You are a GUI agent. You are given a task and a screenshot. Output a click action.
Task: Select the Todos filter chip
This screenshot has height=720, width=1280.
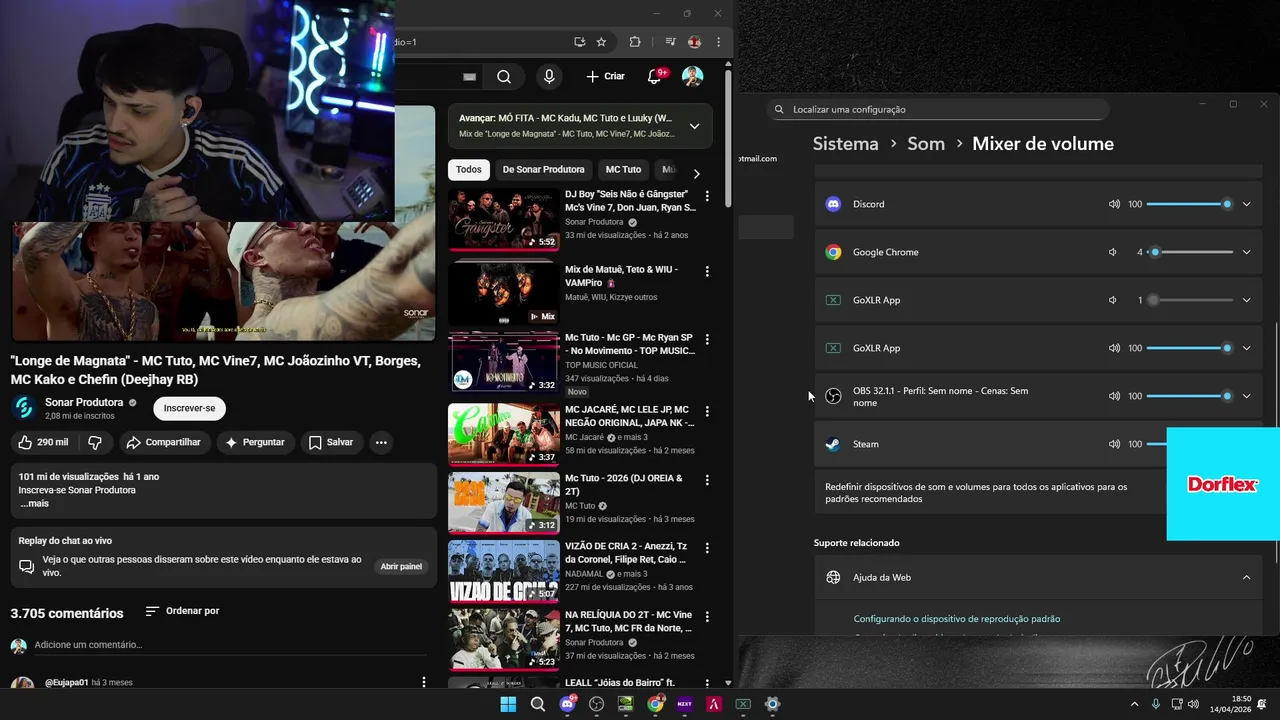pos(468,170)
